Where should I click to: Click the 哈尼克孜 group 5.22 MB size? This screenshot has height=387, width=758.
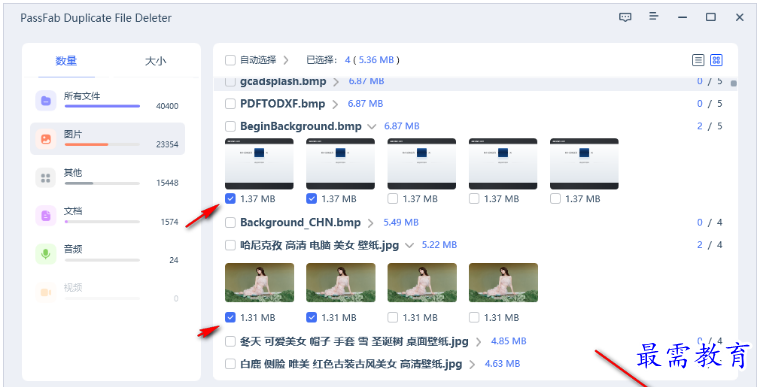click(439, 245)
